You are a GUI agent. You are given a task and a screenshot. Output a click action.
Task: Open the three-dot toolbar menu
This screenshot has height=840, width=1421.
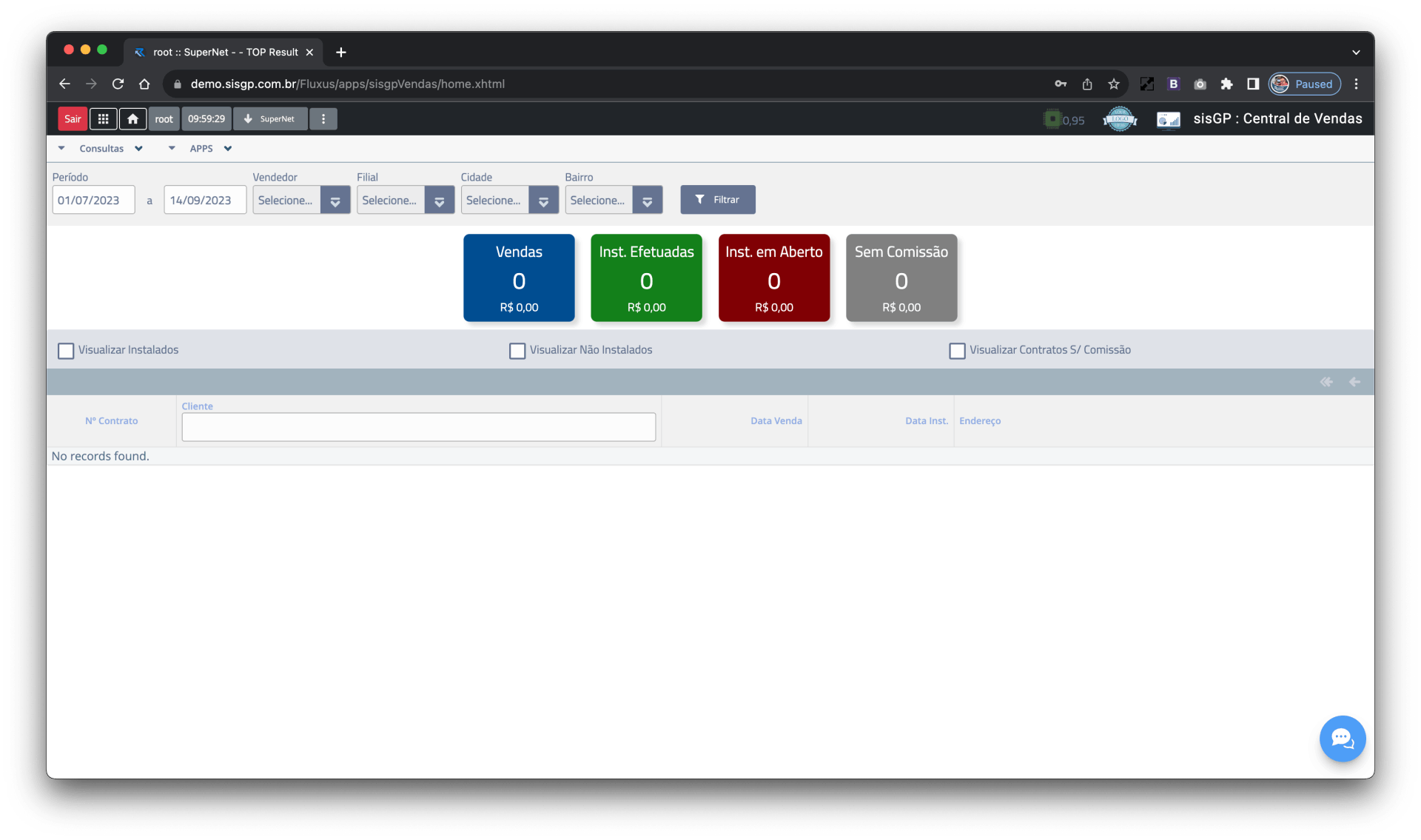(x=323, y=118)
